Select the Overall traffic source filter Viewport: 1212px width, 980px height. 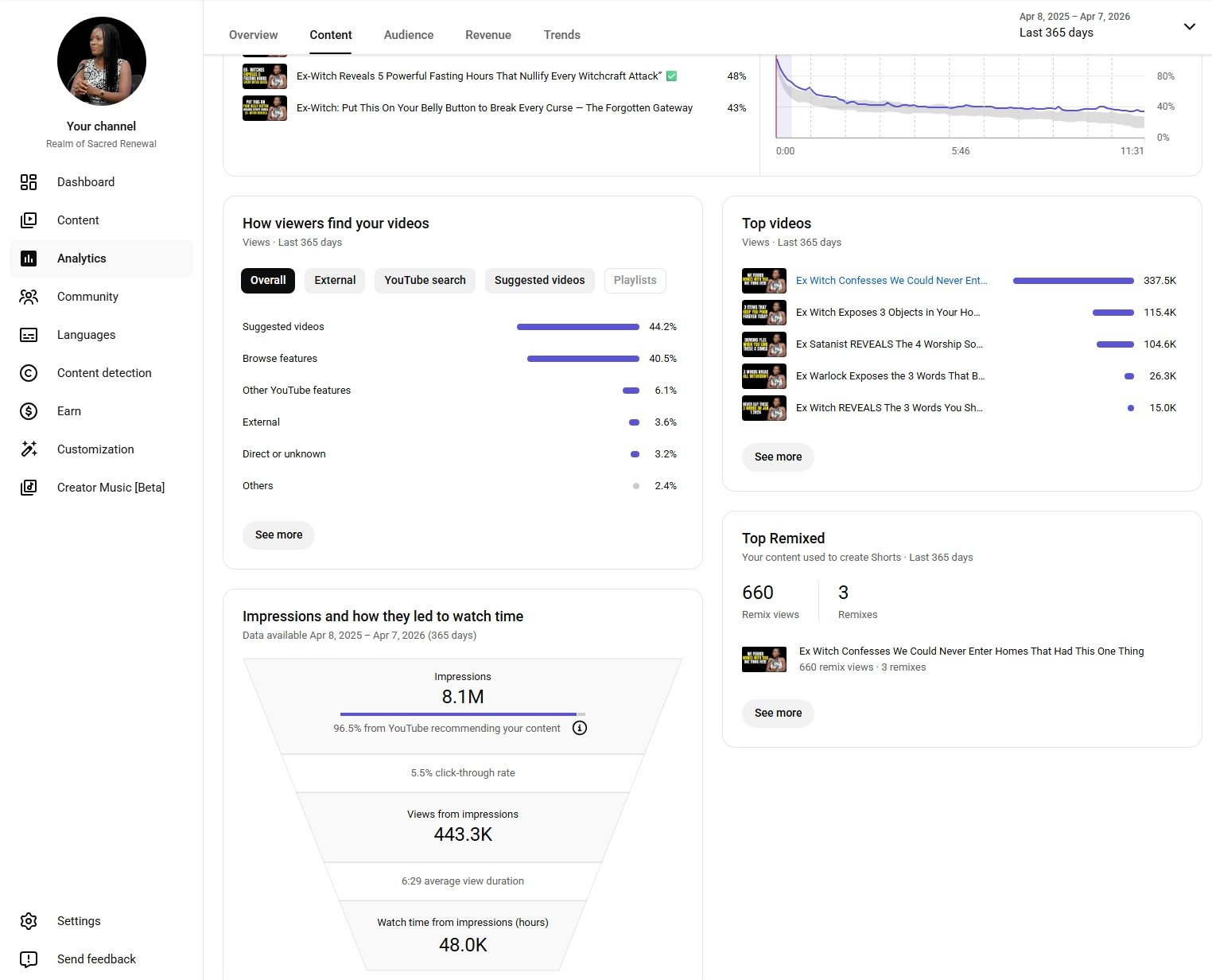(x=268, y=281)
